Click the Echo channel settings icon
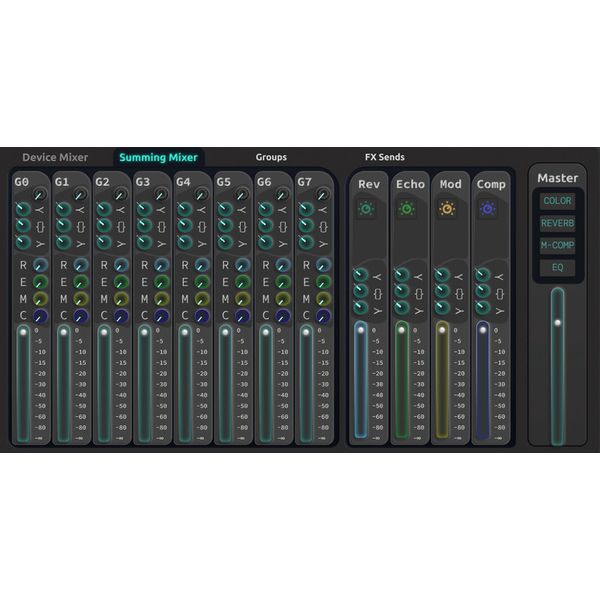 click(x=409, y=209)
